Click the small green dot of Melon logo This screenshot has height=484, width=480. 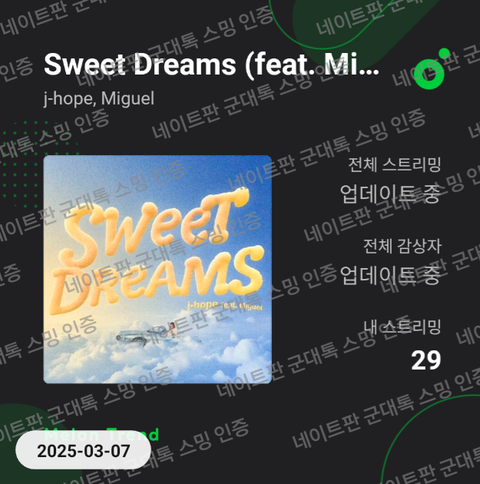pyautogui.click(x=444, y=54)
